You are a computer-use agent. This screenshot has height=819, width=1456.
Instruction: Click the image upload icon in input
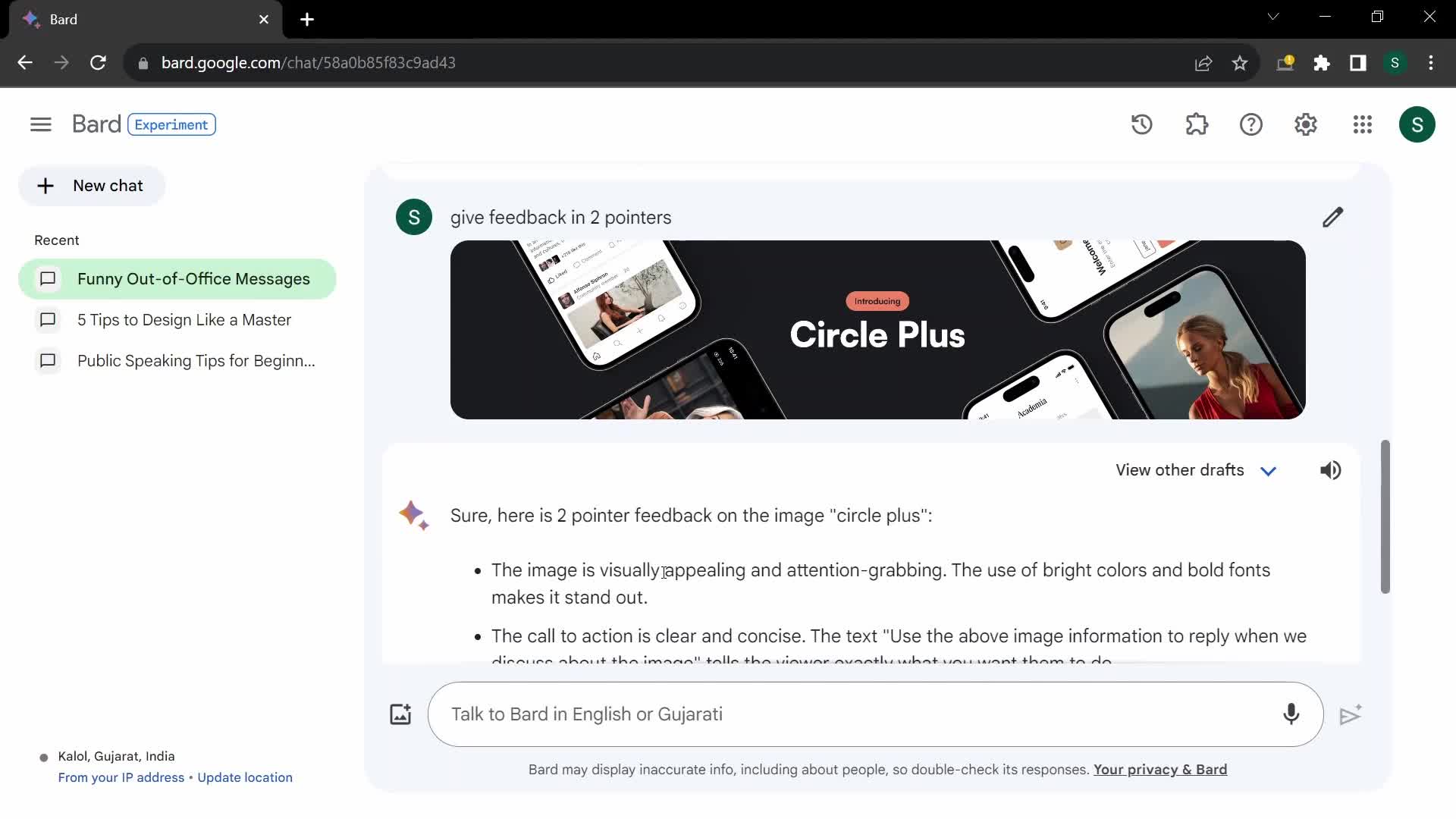point(400,713)
